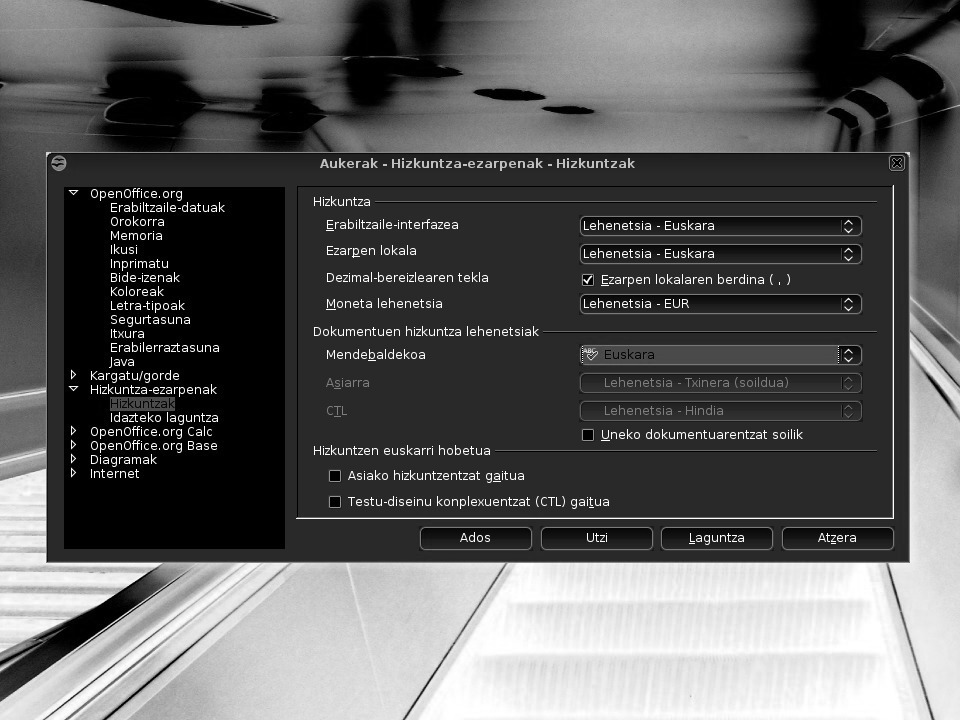This screenshot has height=720, width=960.
Task: Select Idazteko laguntza in the tree
Action: (163, 418)
